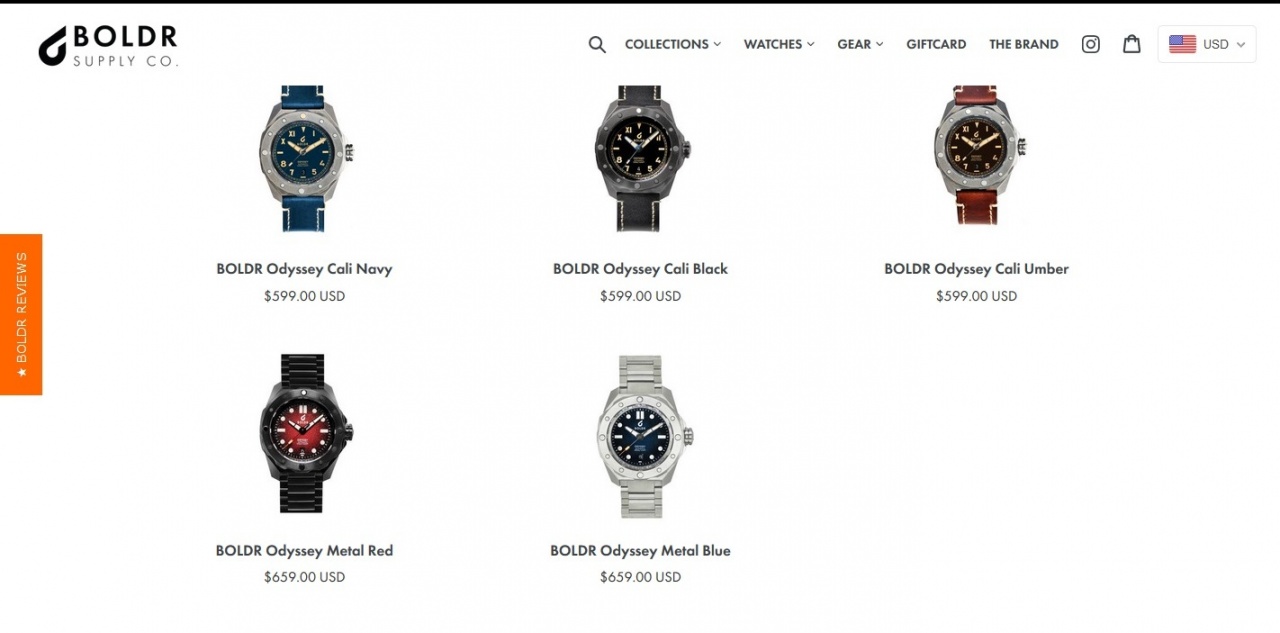This screenshot has width=1280, height=633.
Task: Click the US flag currency icon
Action: tap(1182, 44)
